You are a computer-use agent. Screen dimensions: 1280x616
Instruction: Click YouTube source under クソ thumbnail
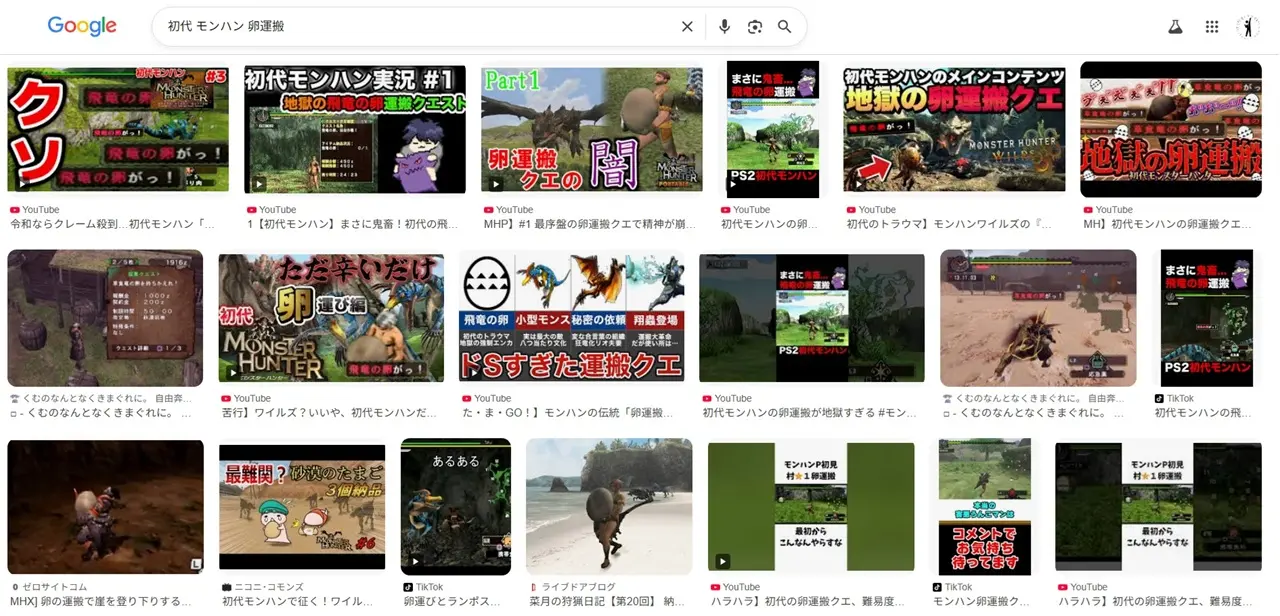pos(41,210)
